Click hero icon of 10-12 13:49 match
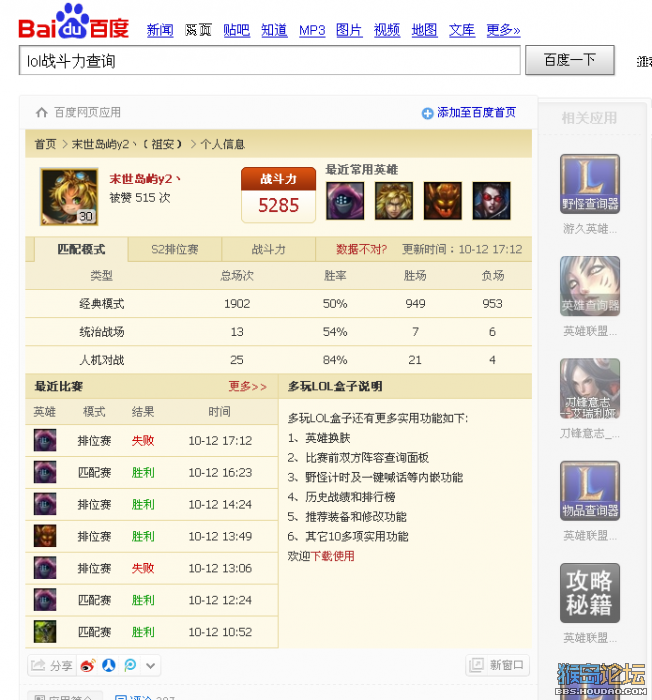 (45, 536)
